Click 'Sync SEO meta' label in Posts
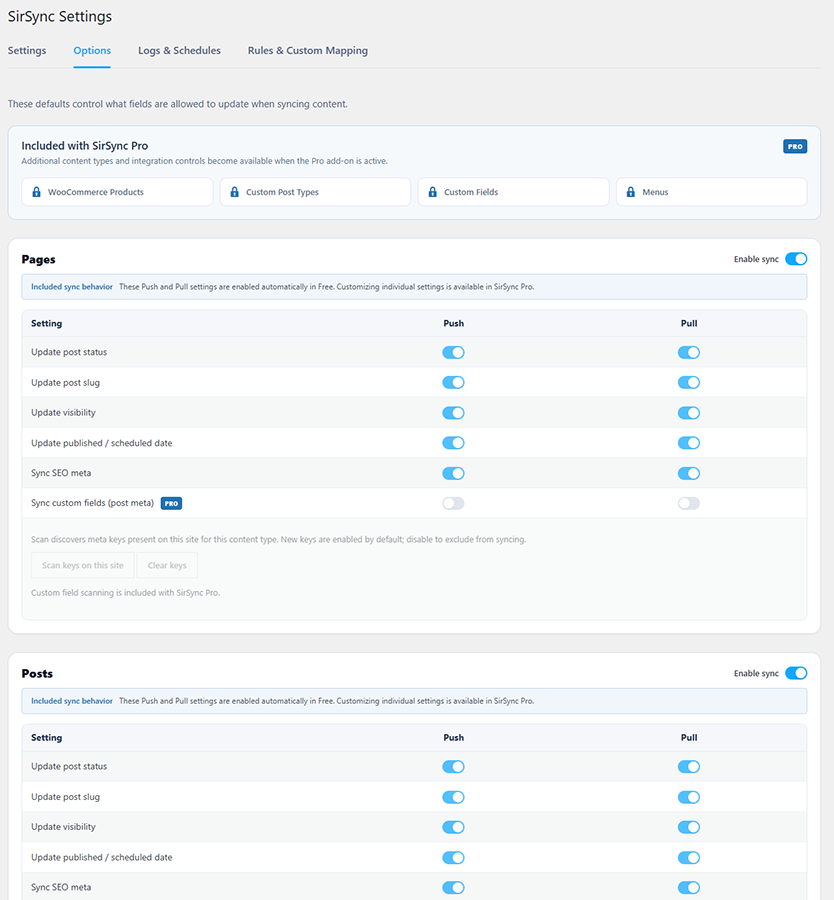The height and width of the screenshot is (900, 834). pos(61,887)
